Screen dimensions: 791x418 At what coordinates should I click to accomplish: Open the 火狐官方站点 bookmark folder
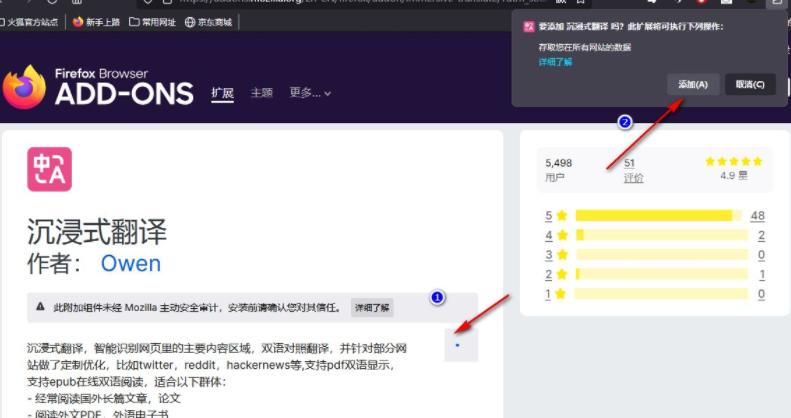29,22
